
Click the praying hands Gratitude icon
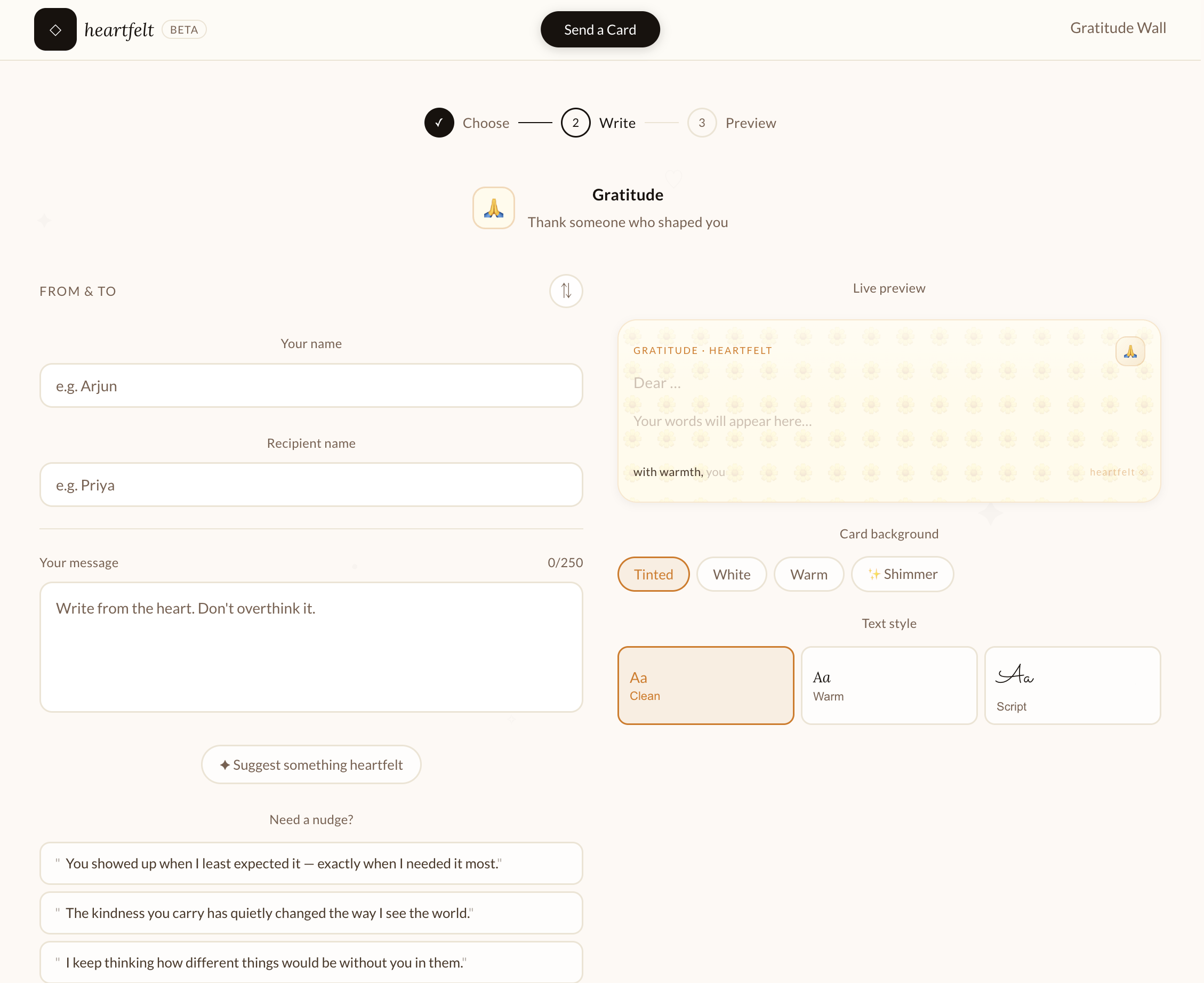pyautogui.click(x=493, y=208)
